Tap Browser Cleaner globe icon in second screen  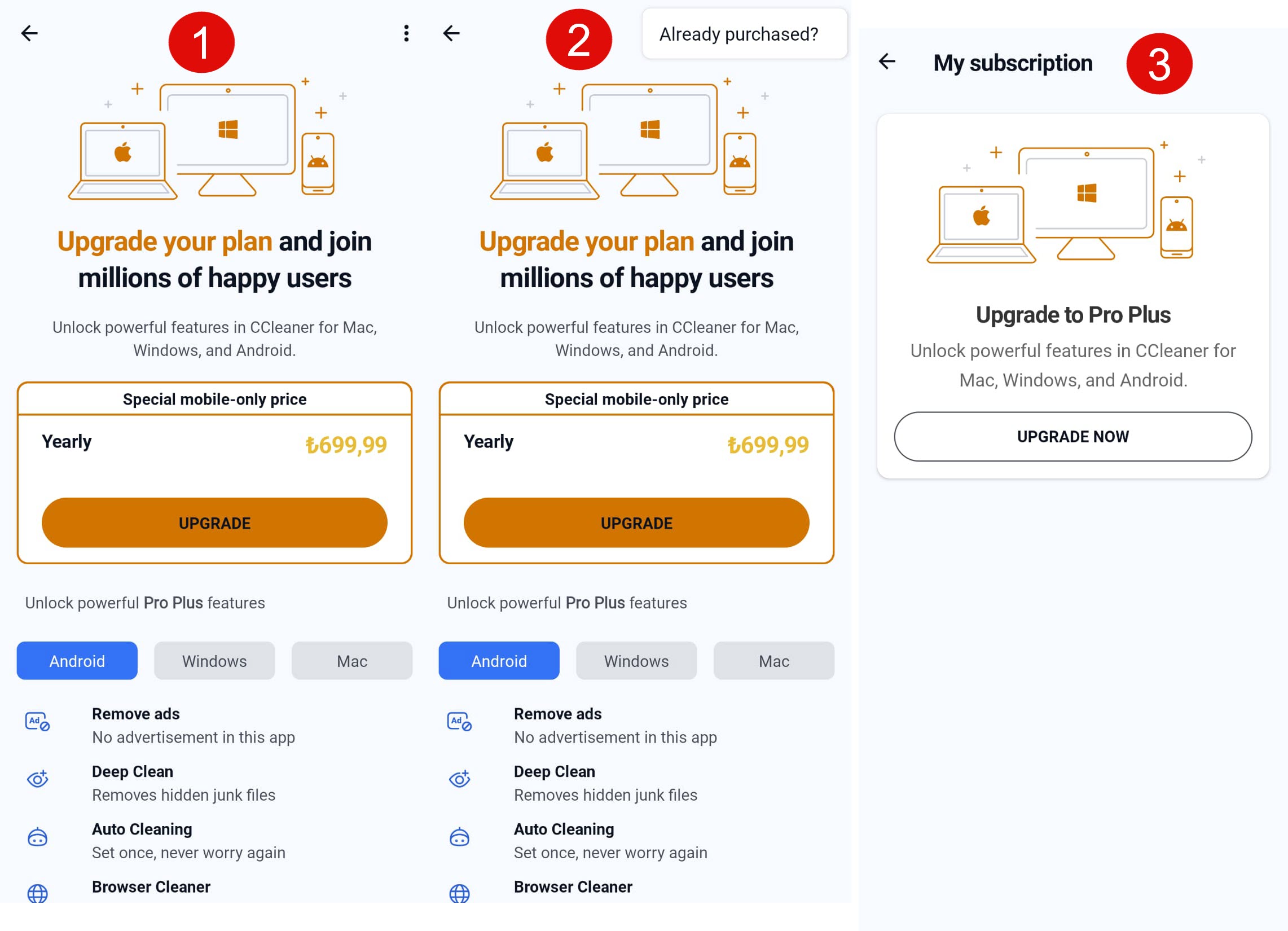pyautogui.click(x=459, y=894)
